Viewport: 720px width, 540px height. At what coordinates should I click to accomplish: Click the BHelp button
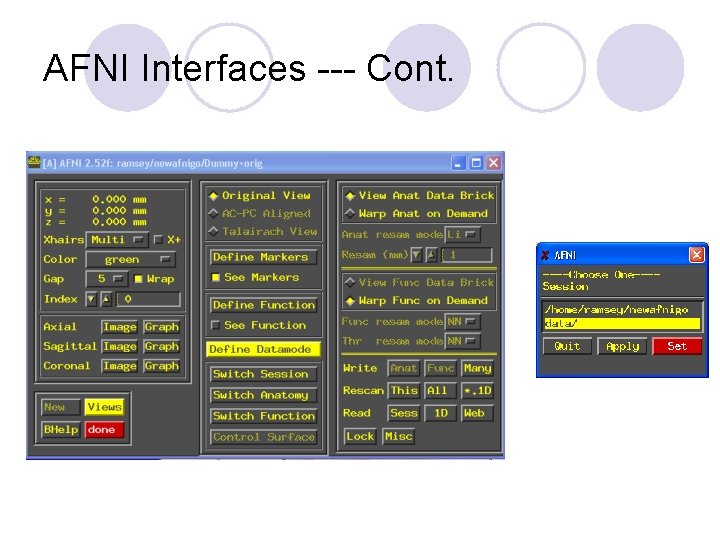(x=61, y=430)
